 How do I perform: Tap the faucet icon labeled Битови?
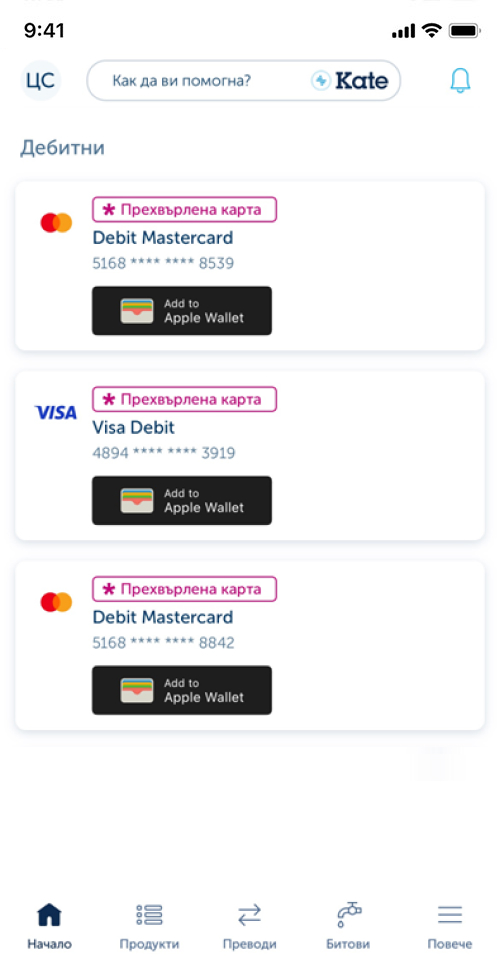pos(349,926)
